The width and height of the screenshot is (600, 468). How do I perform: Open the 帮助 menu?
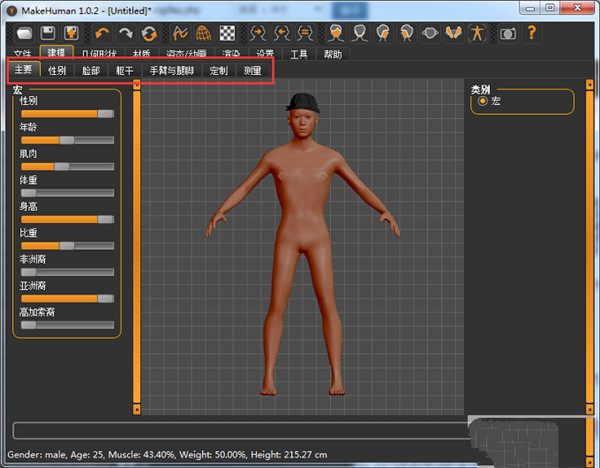[x=332, y=54]
